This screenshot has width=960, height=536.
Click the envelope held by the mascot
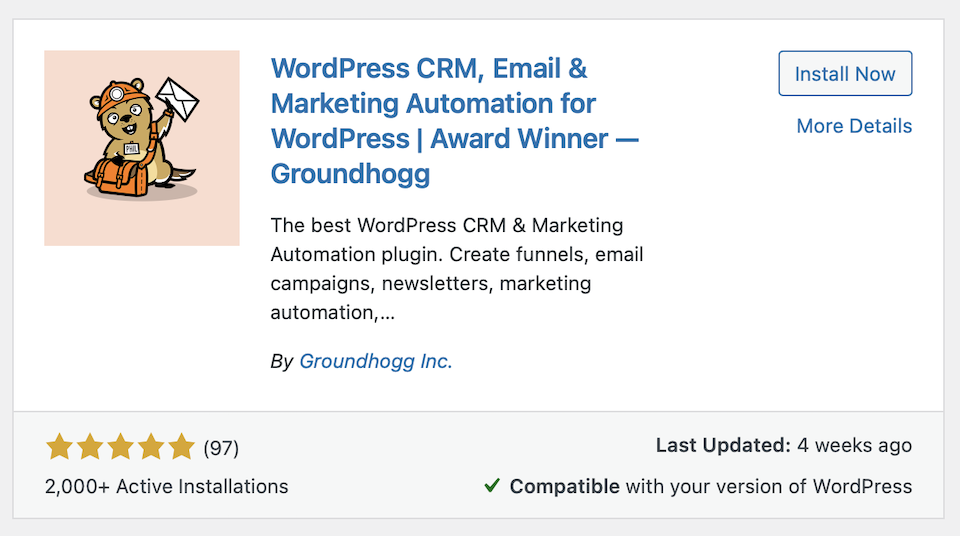coord(178,99)
